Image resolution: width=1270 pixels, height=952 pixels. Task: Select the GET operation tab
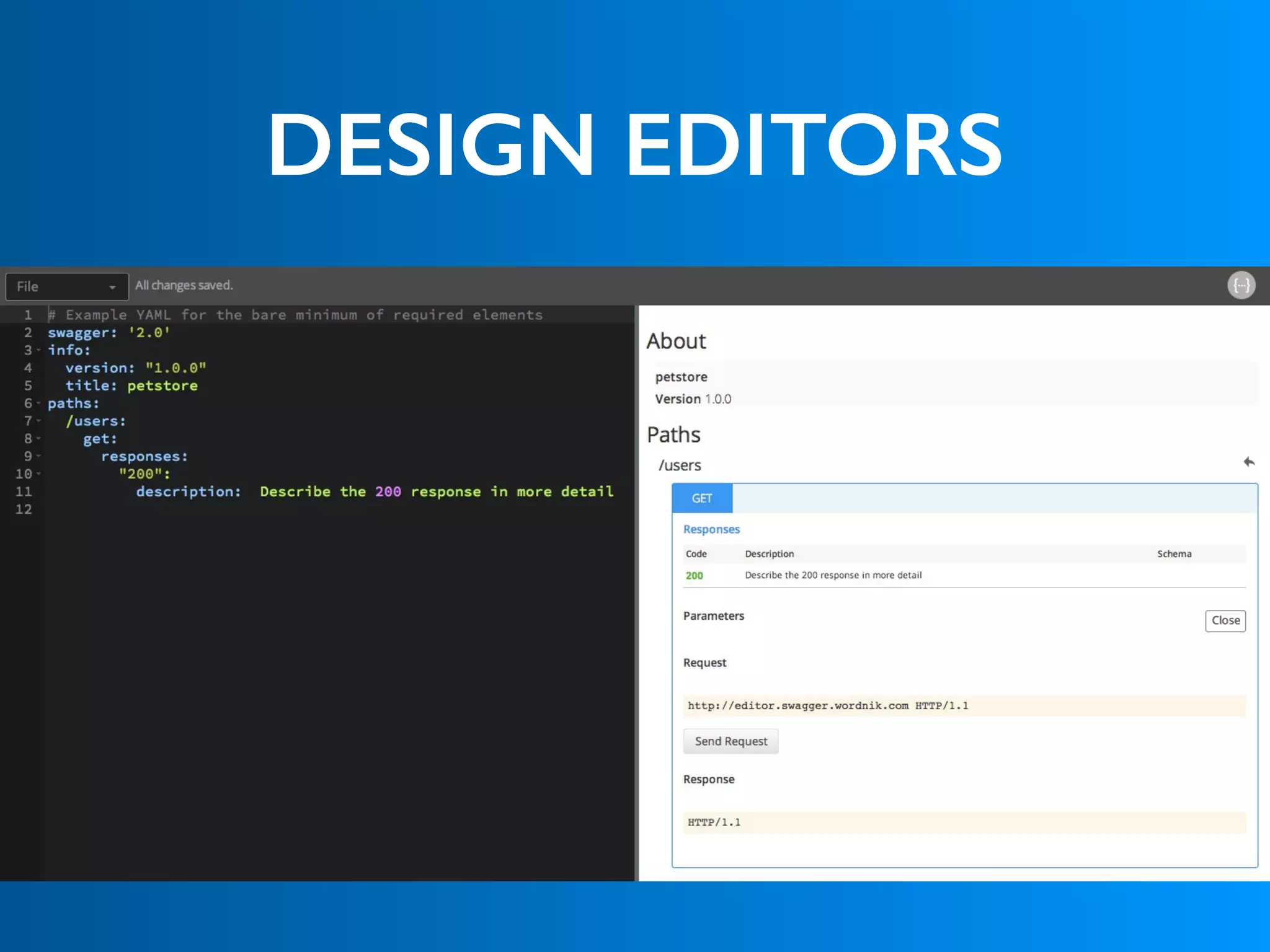(x=702, y=498)
